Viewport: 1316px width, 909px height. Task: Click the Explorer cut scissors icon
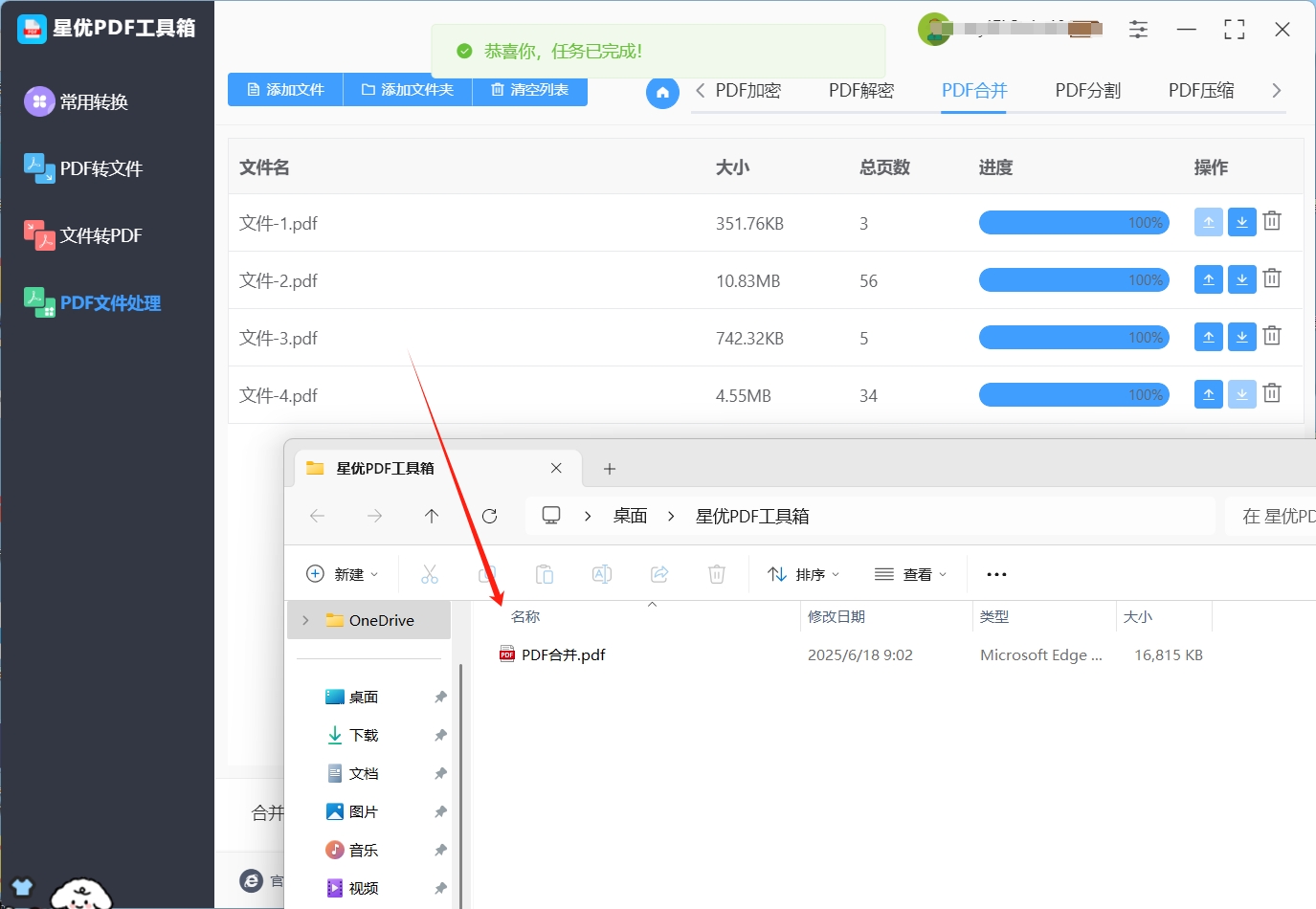click(x=430, y=574)
